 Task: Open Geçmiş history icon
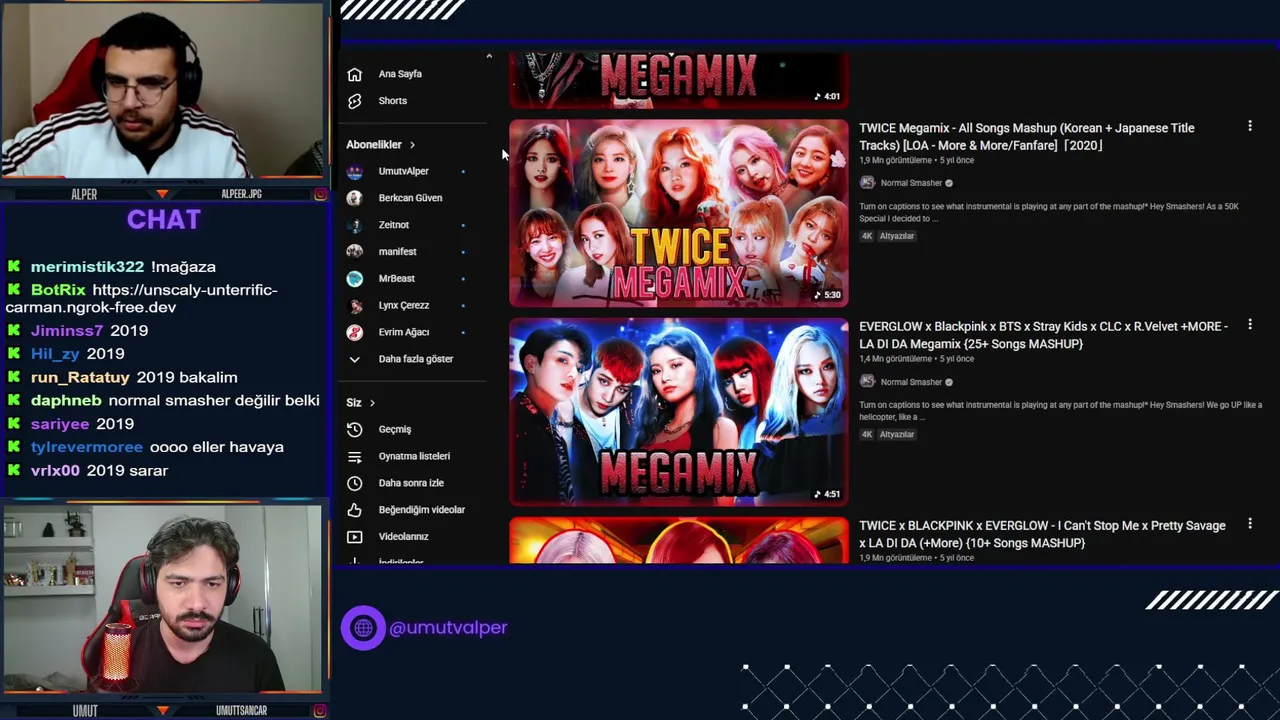pos(354,429)
